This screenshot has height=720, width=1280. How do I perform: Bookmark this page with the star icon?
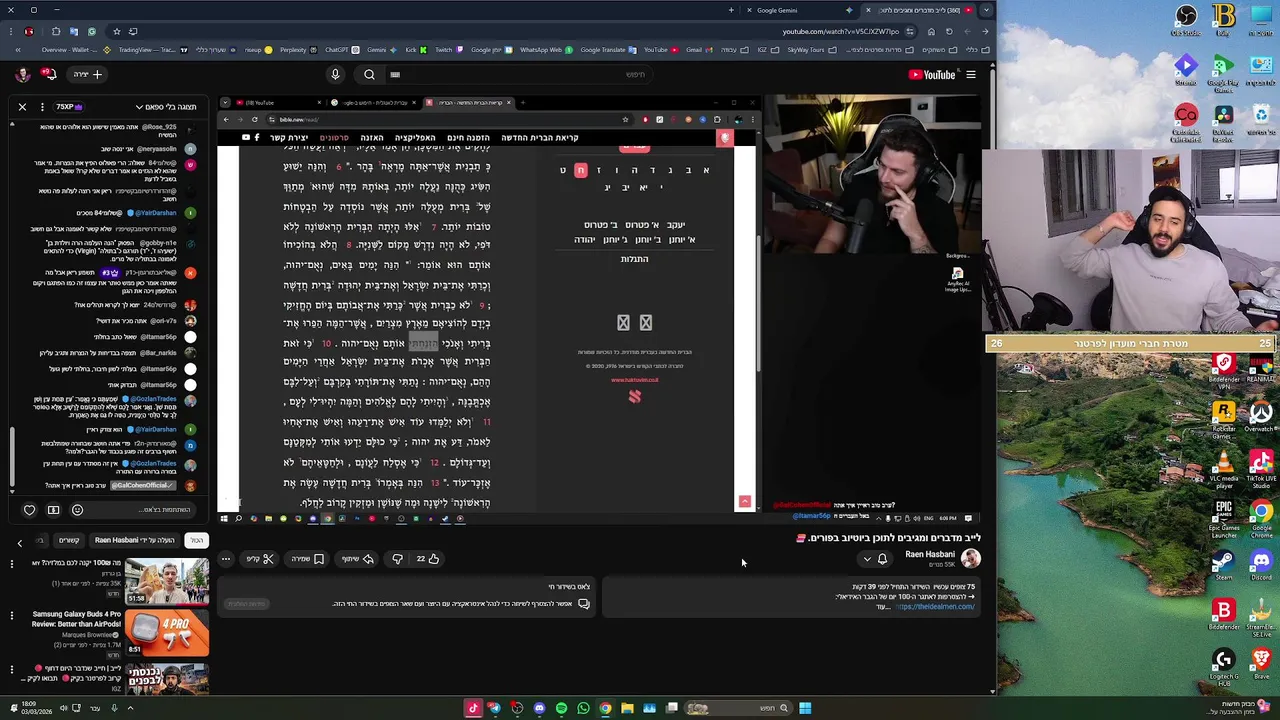(x=116, y=31)
